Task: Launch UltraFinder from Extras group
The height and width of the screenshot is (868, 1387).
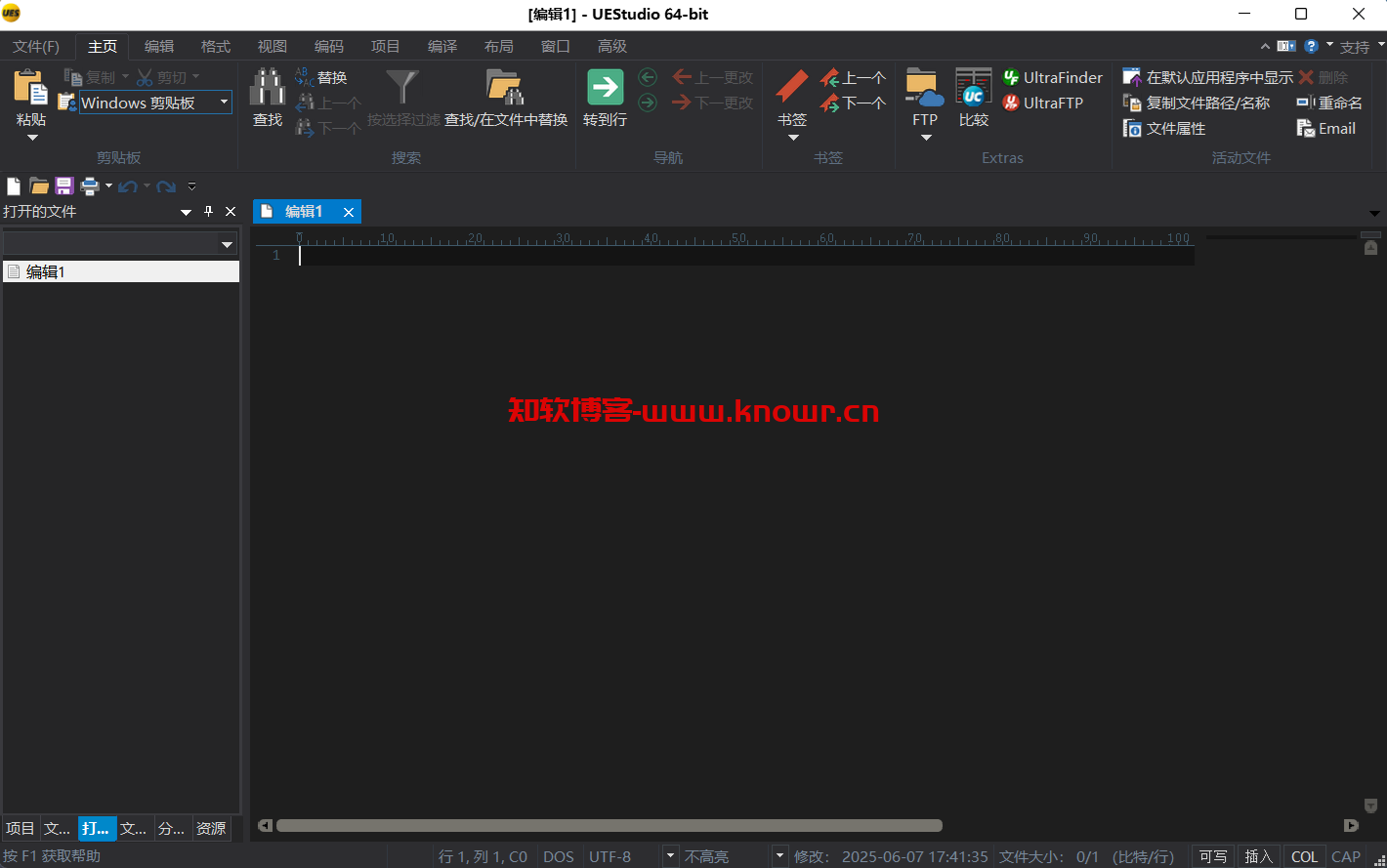Action: 1053,77
